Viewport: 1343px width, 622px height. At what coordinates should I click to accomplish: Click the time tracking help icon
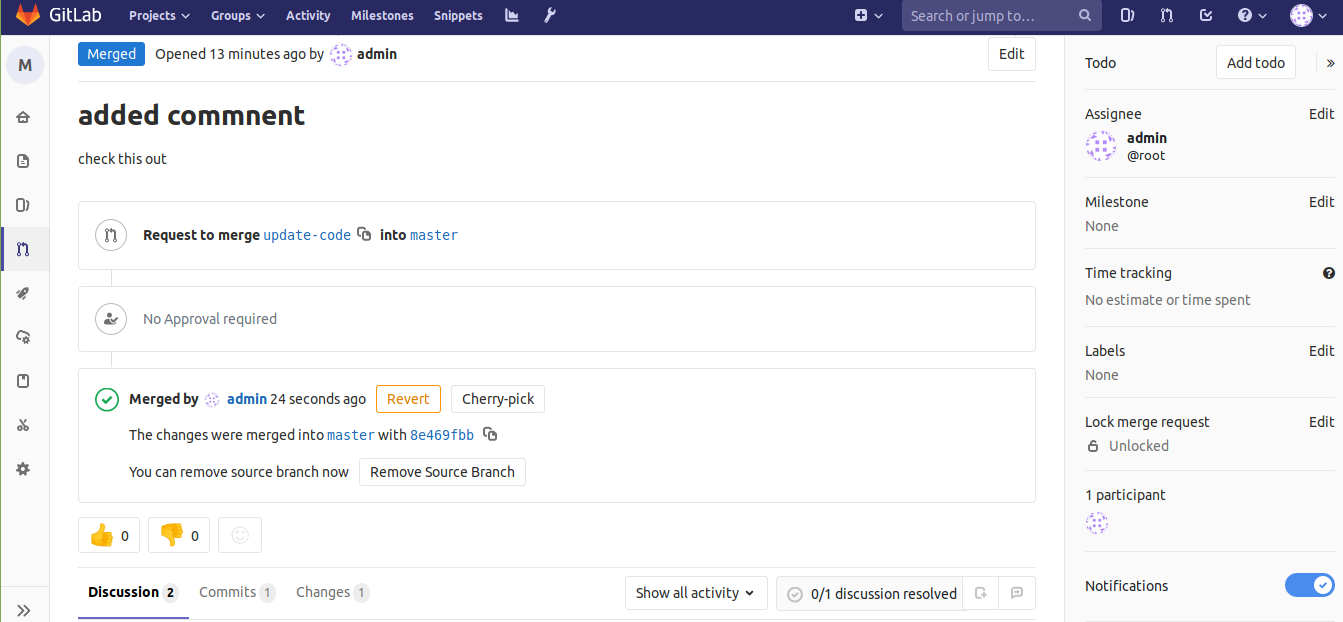coord(1329,273)
